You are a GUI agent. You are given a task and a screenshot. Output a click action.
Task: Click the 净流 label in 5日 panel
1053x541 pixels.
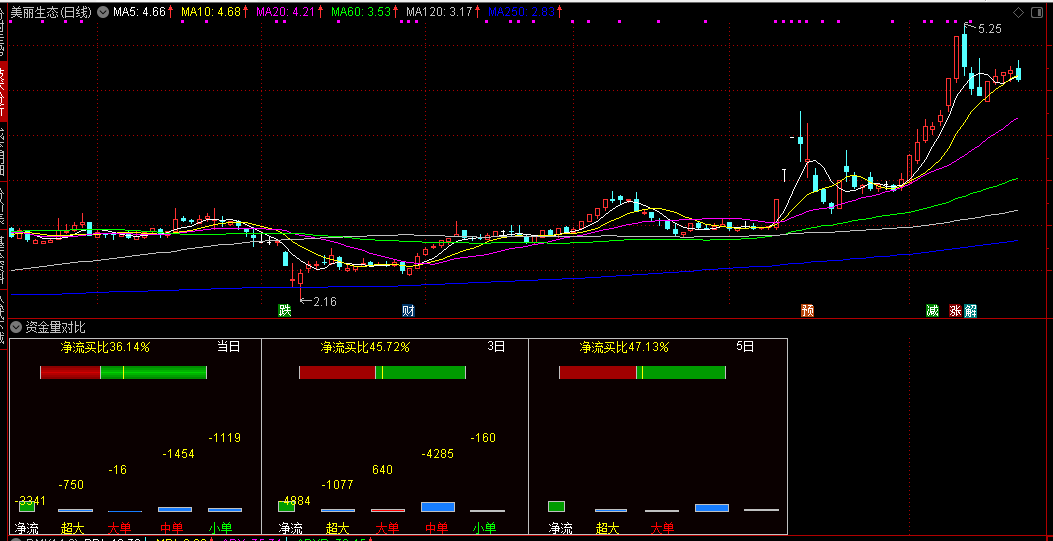pyautogui.click(x=560, y=529)
